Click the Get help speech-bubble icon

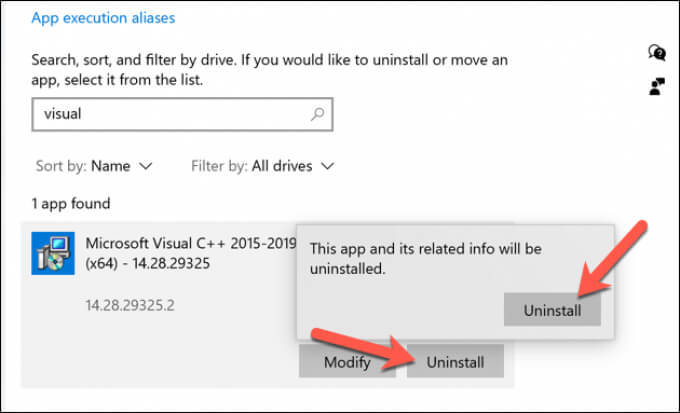pos(657,53)
